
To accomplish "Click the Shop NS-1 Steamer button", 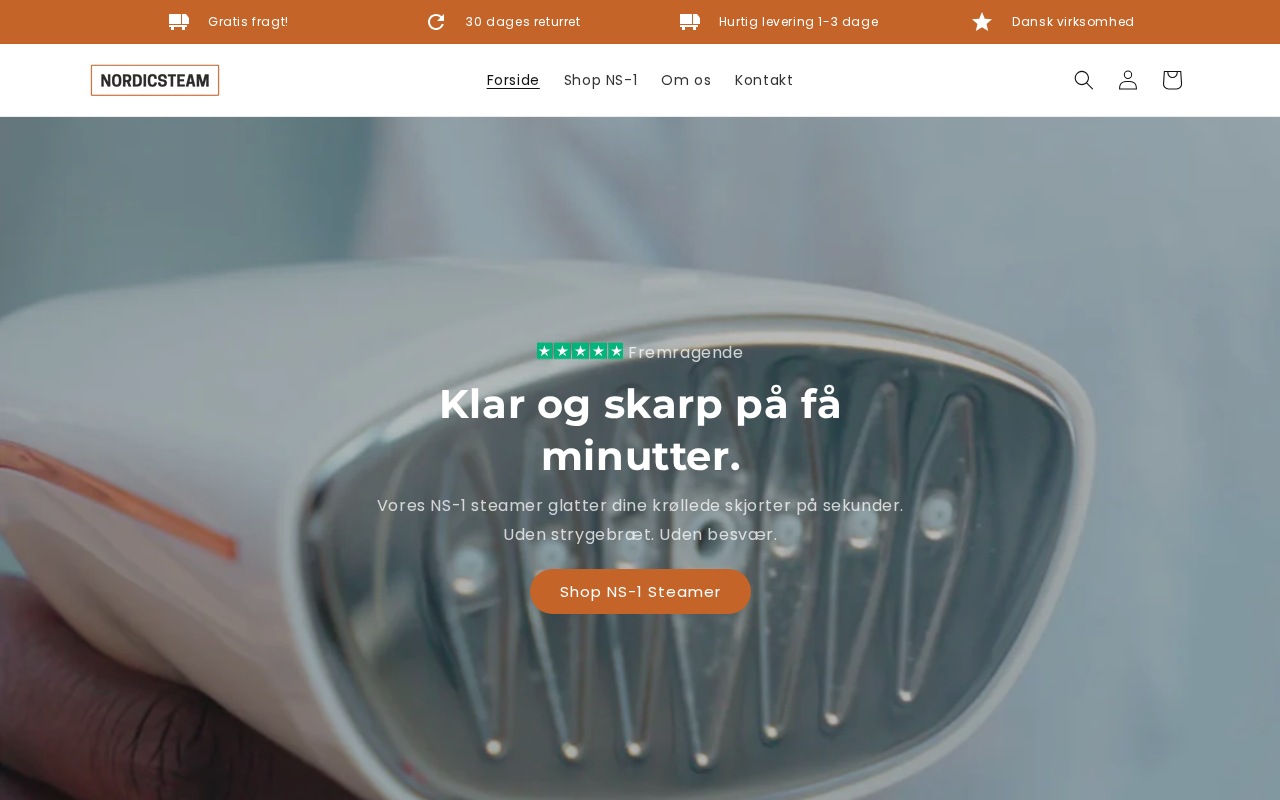I will (640, 591).
